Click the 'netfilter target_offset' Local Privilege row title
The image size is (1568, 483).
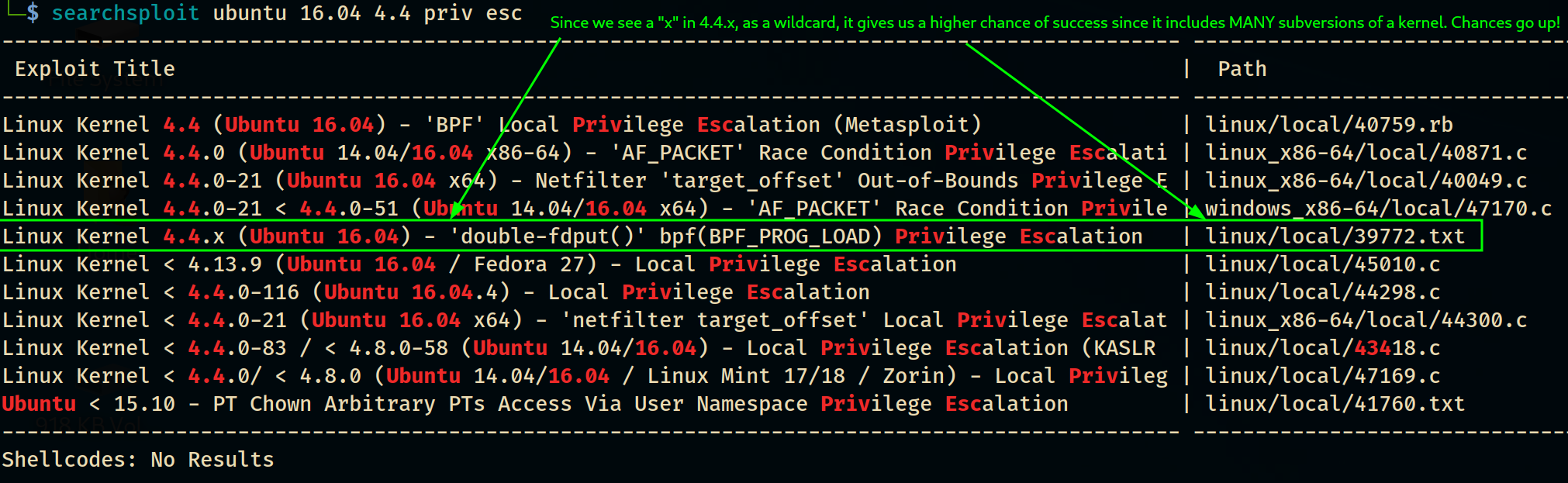pyautogui.click(x=584, y=320)
